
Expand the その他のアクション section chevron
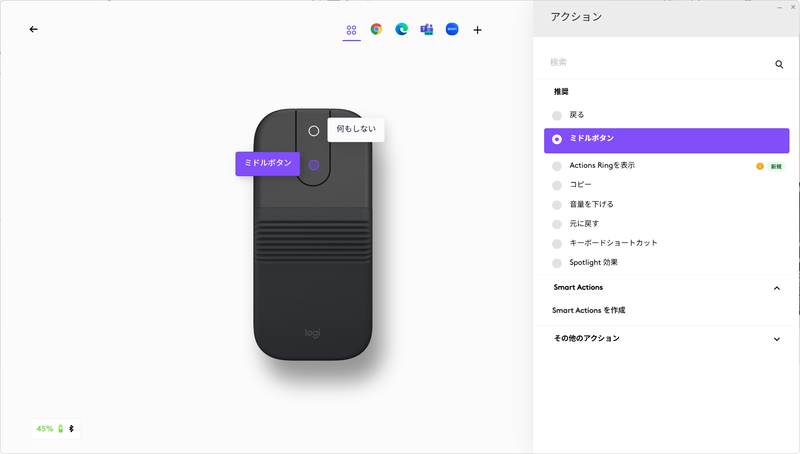777,339
